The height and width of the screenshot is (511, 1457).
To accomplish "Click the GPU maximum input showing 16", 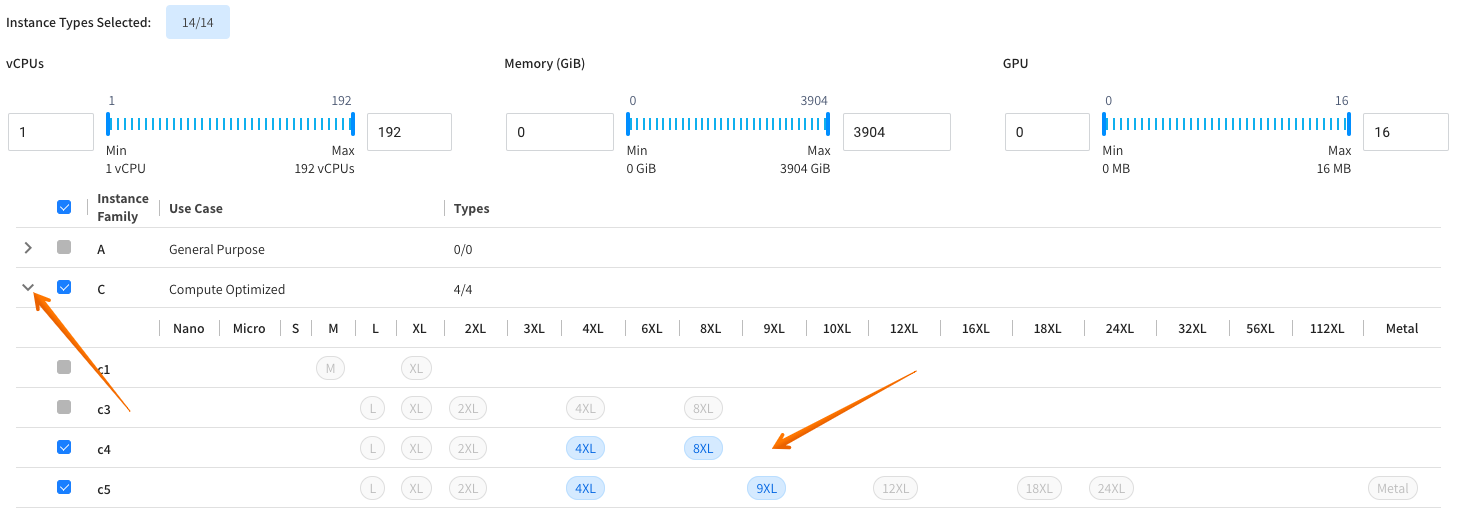I will click(x=1405, y=132).
